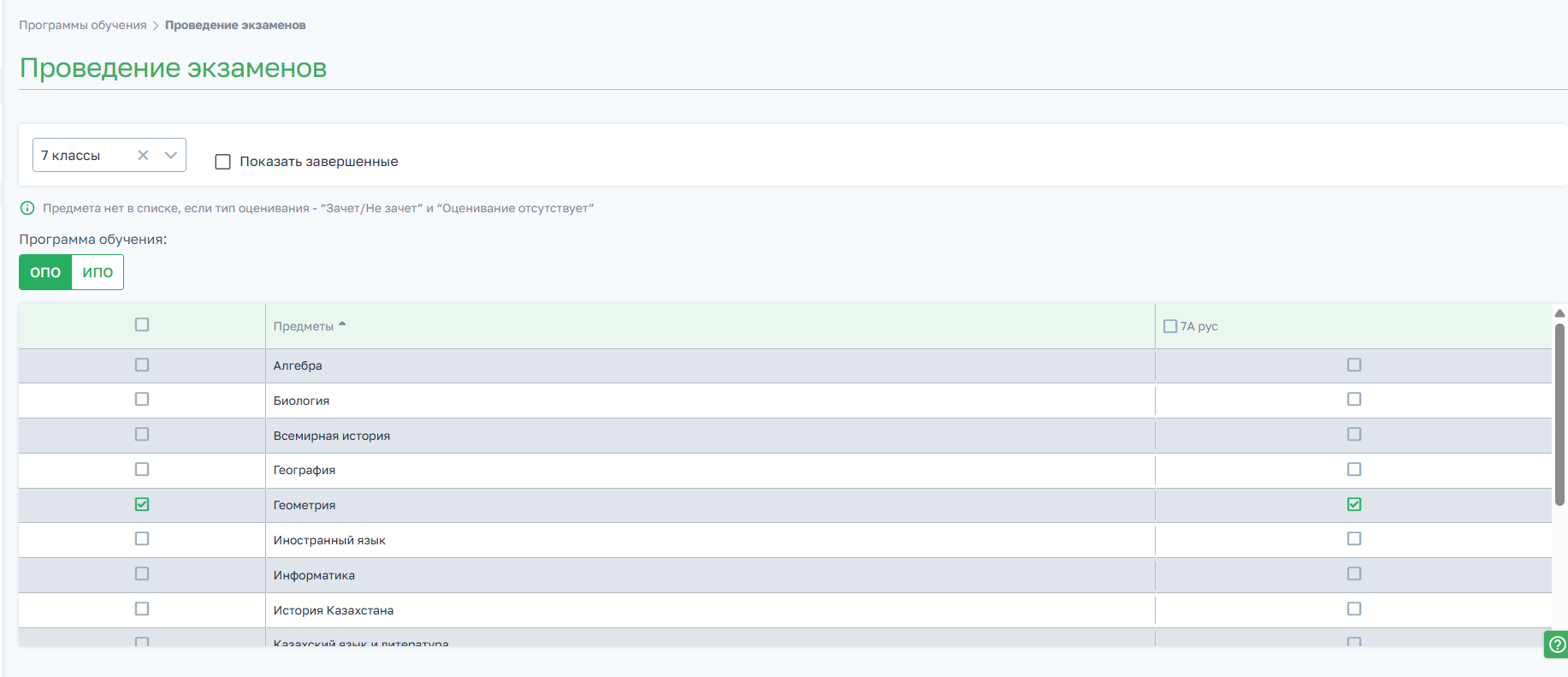Viewport: 1568px width, 677px height.
Task: Disable Геометрия exam for 7А рус
Action: coord(1354,504)
